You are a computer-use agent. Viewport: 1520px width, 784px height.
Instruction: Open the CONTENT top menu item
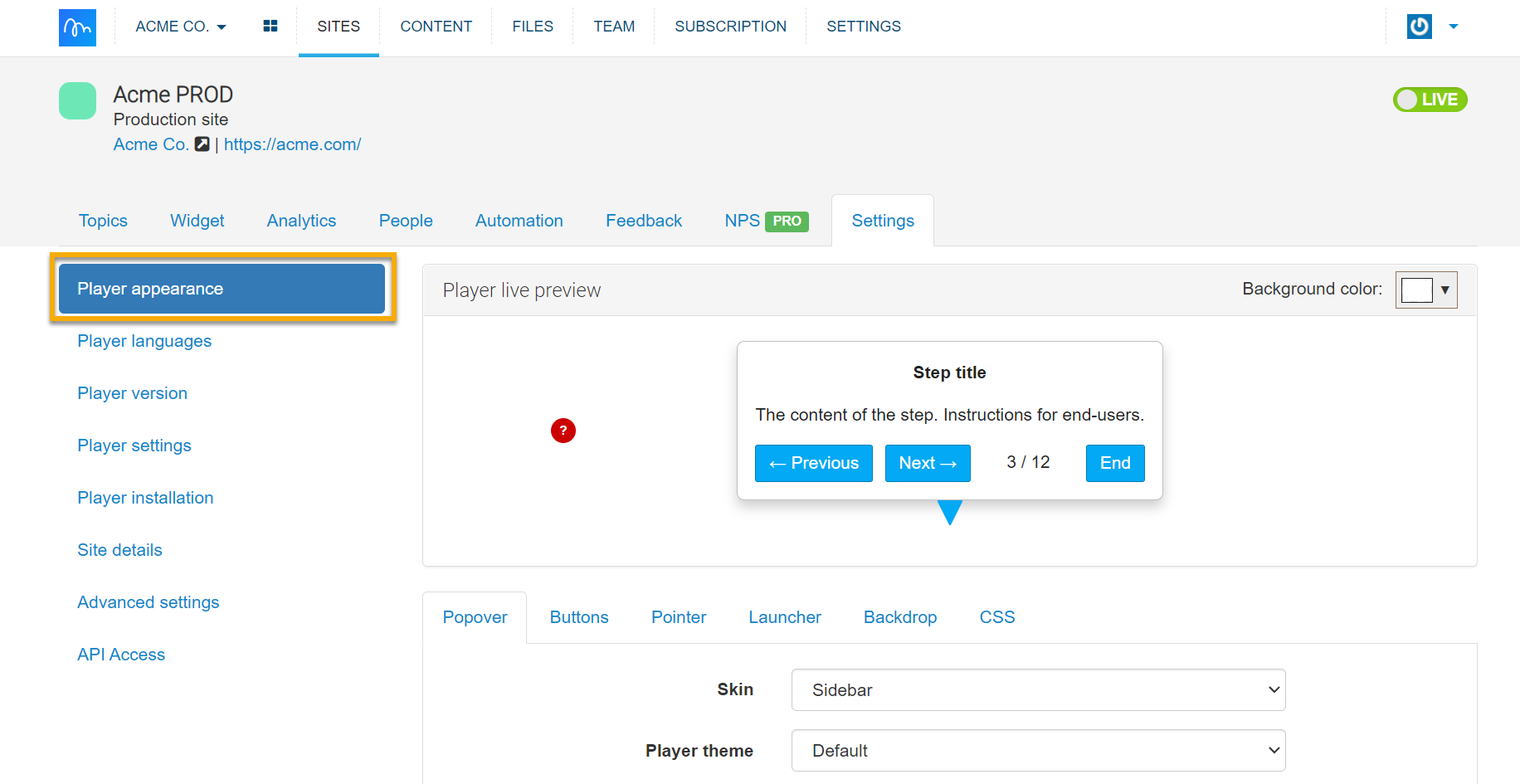coord(436,27)
